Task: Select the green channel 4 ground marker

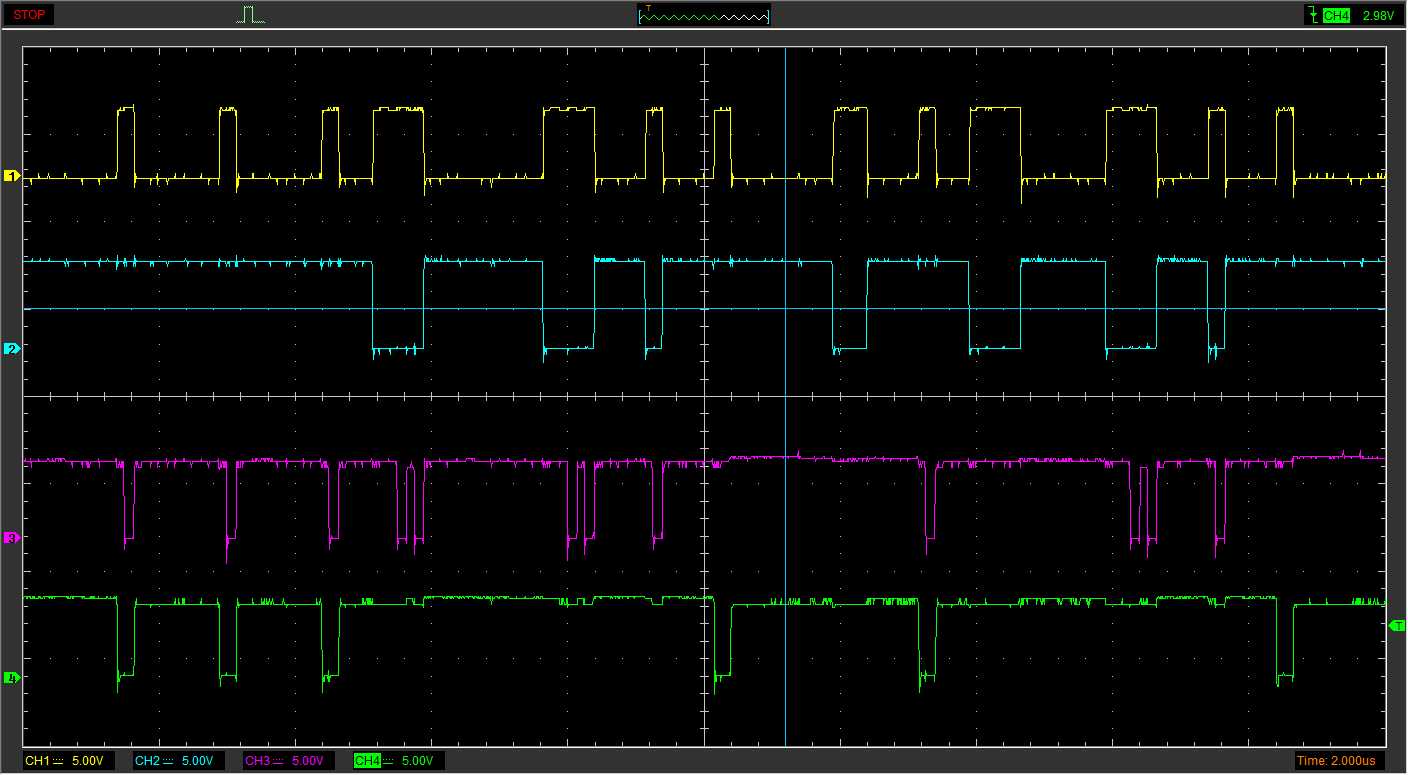Action: [12, 678]
